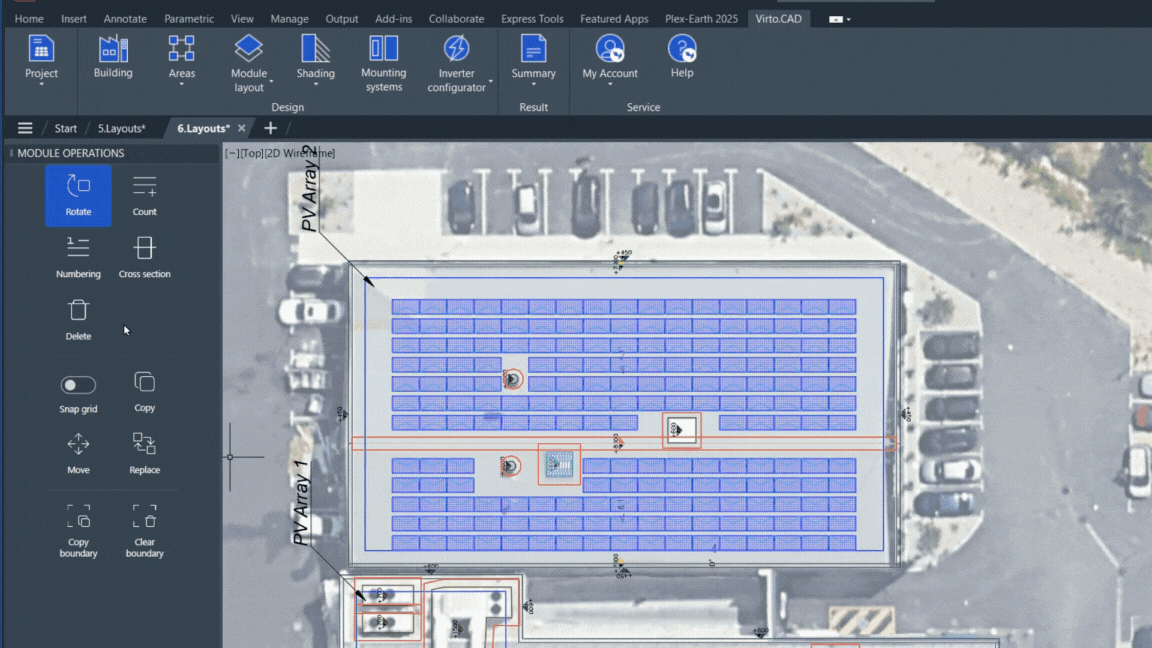This screenshot has height=648, width=1152.
Task: Select the Replace module operation
Action: point(145,453)
